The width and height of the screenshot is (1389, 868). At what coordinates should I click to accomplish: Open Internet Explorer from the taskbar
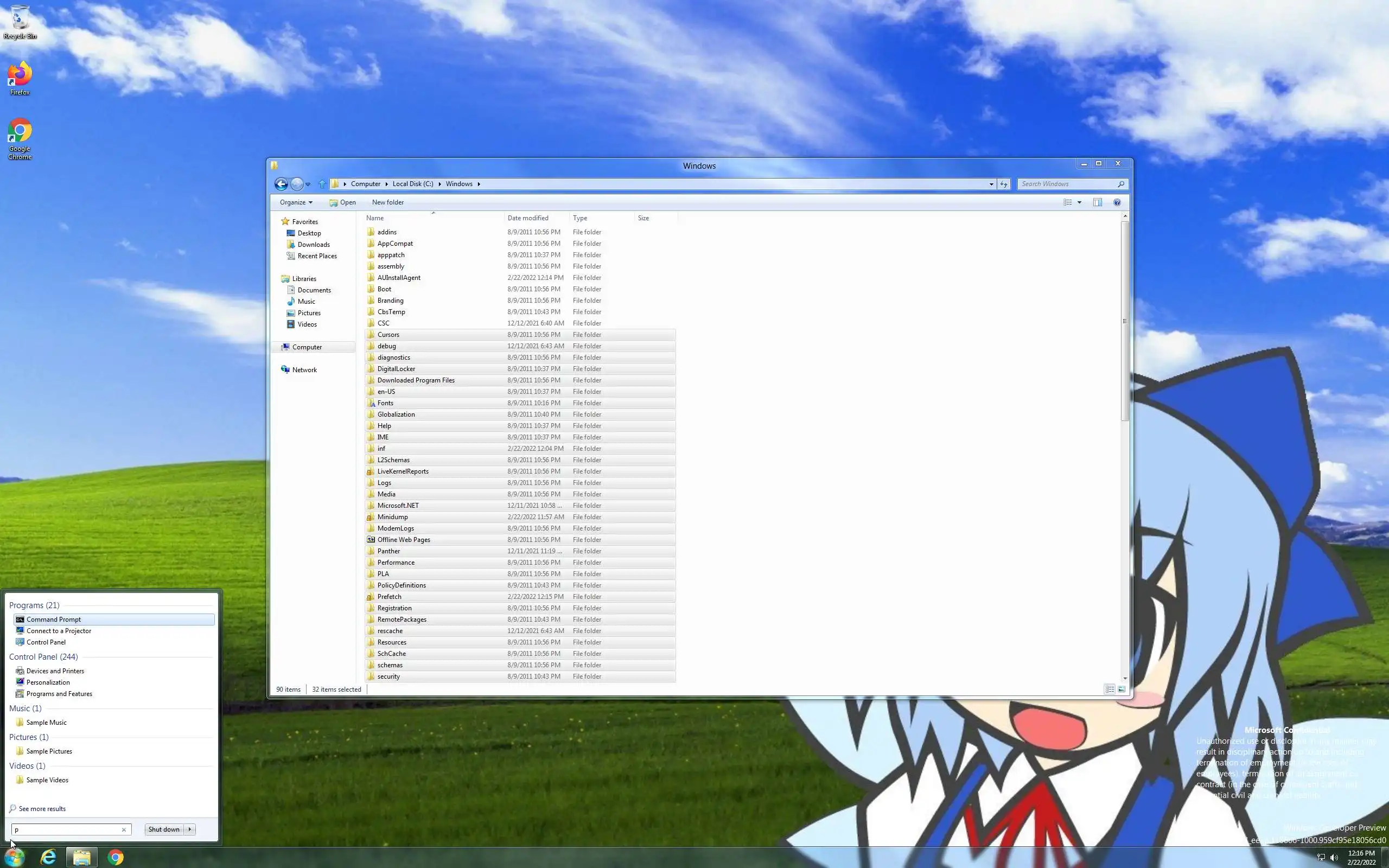coord(48,857)
